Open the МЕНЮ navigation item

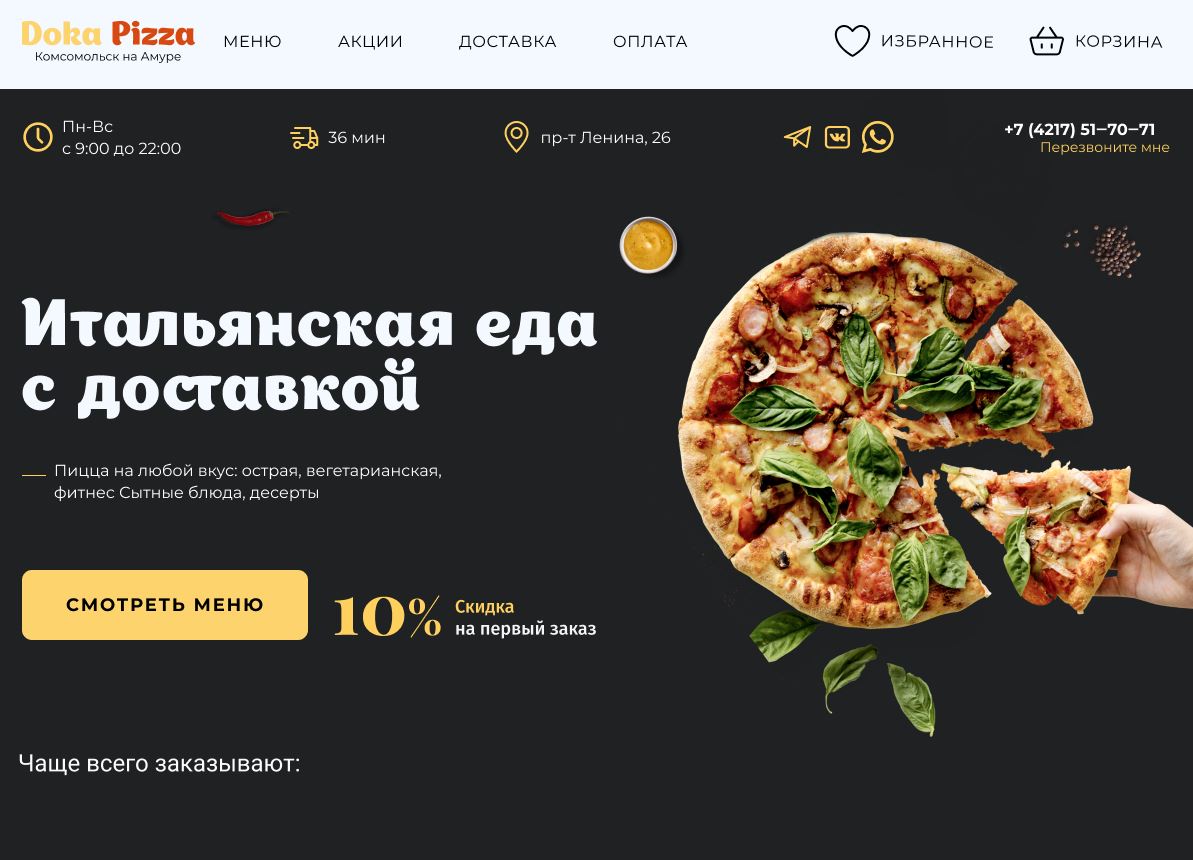pyautogui.click(x=253, y=41)
